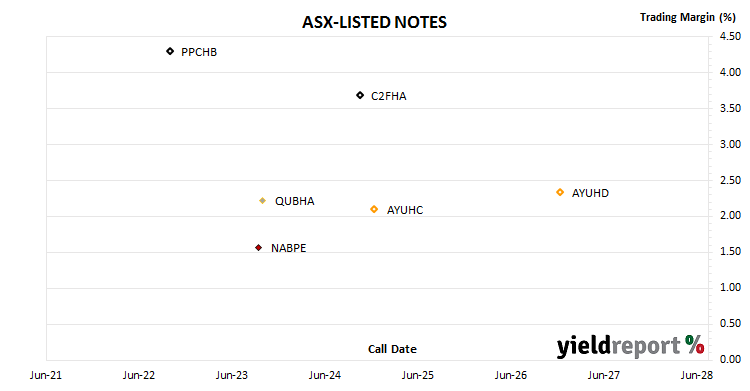Select the NABPE red diamond marker
This screenshot has width=750, height=391.
(x=258, y=247)
